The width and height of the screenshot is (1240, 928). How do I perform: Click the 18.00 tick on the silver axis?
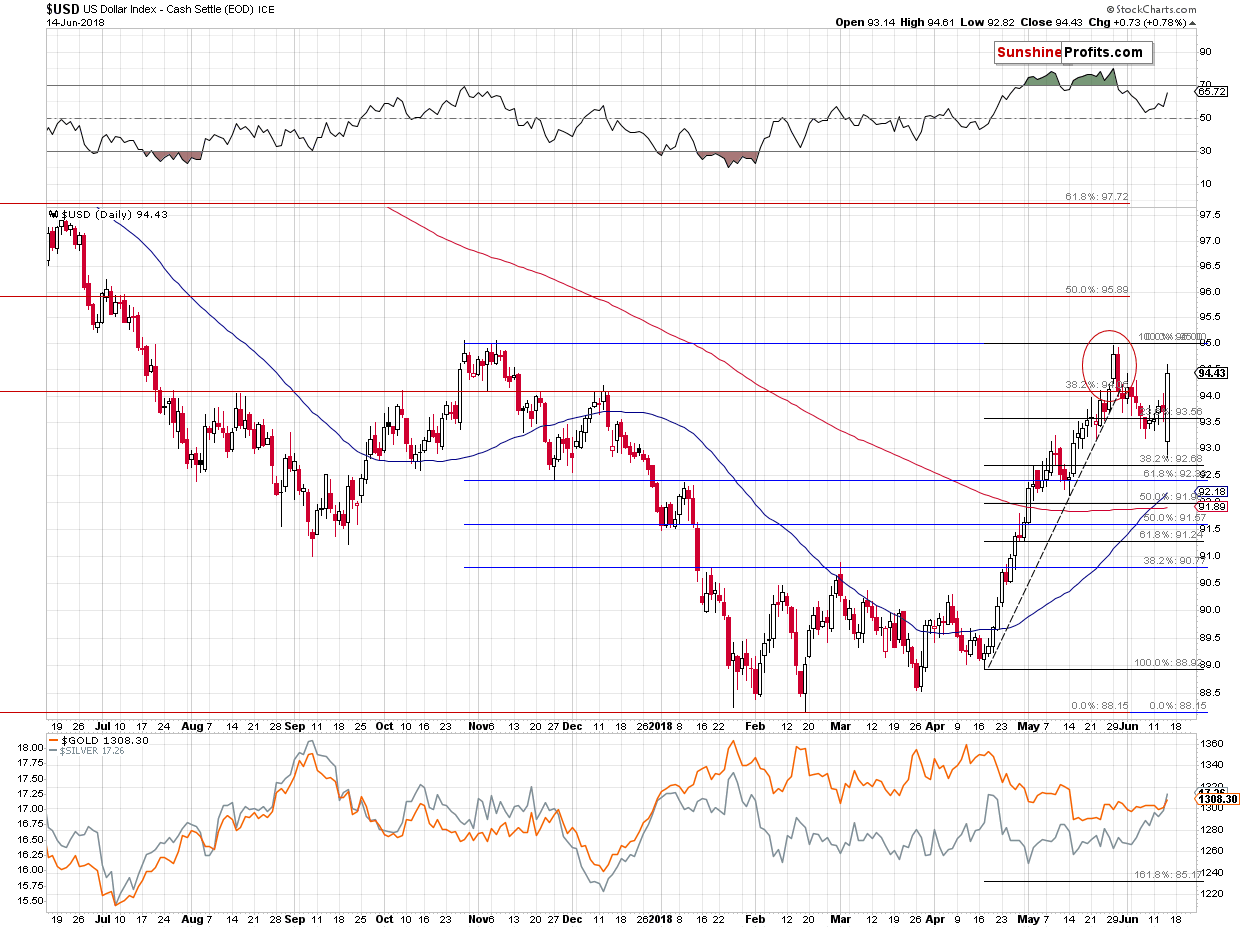tap(32, 747)
